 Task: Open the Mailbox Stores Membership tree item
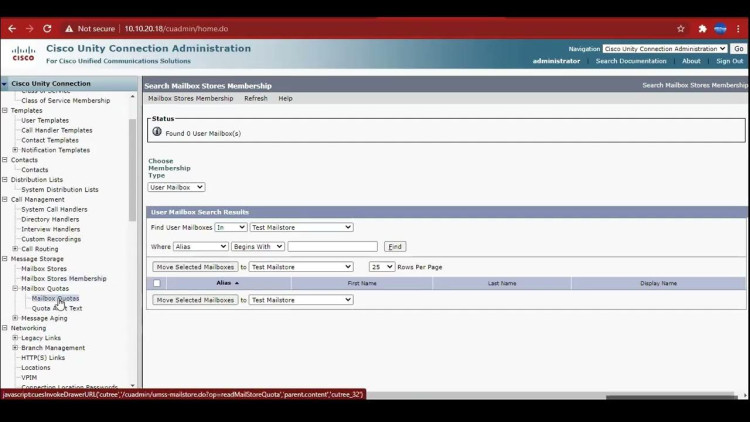point(64,278)
